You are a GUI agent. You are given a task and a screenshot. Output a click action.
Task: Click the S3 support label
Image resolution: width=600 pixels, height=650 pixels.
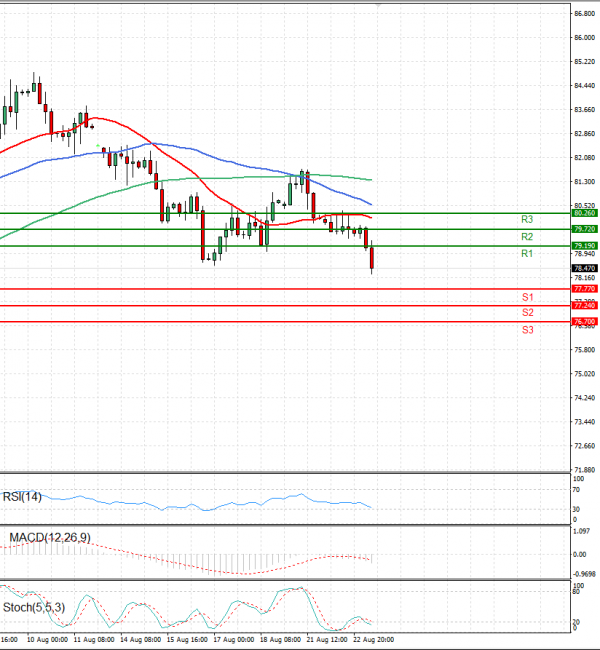coord(527,330)
